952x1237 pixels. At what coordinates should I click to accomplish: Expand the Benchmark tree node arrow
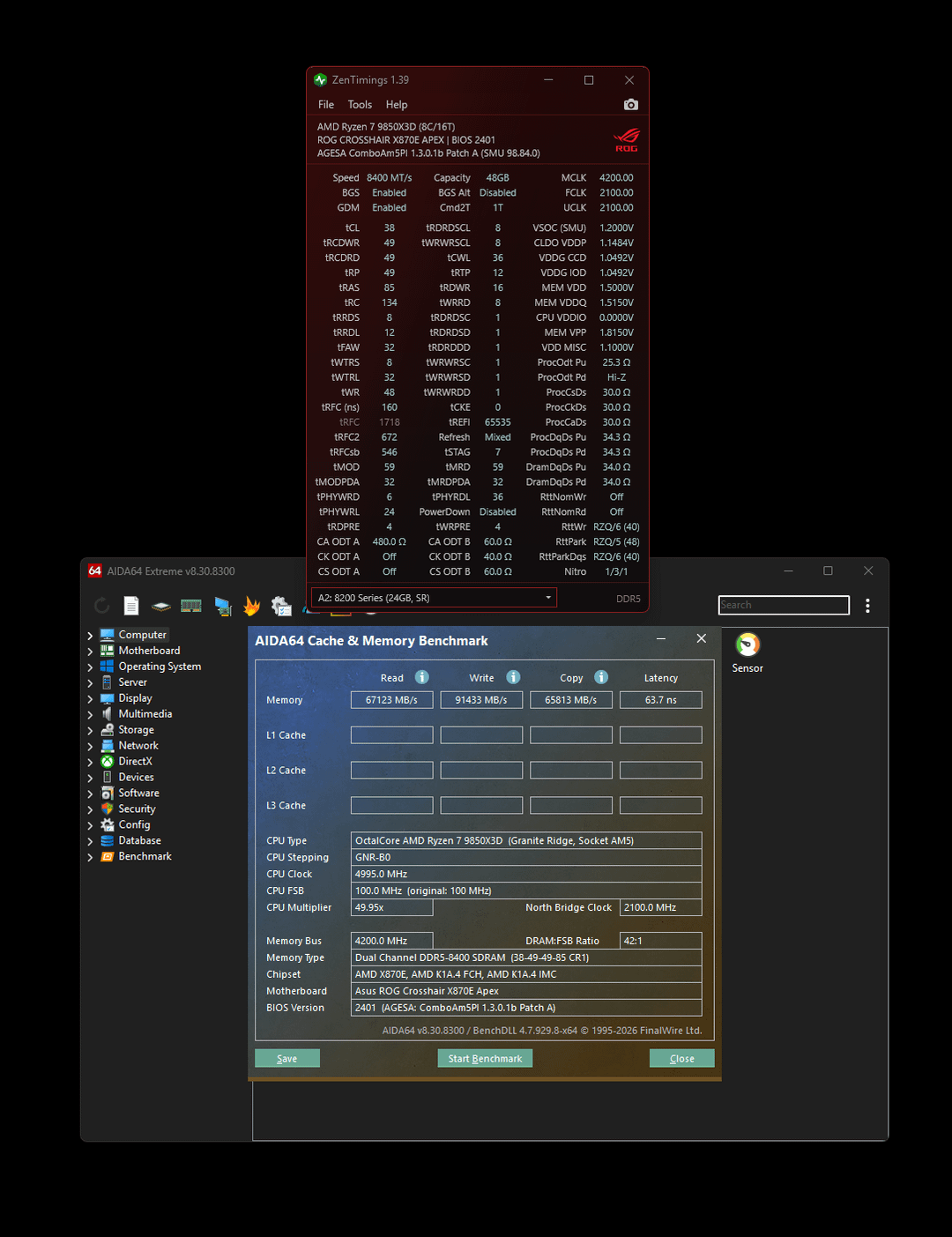coord(90,857)
